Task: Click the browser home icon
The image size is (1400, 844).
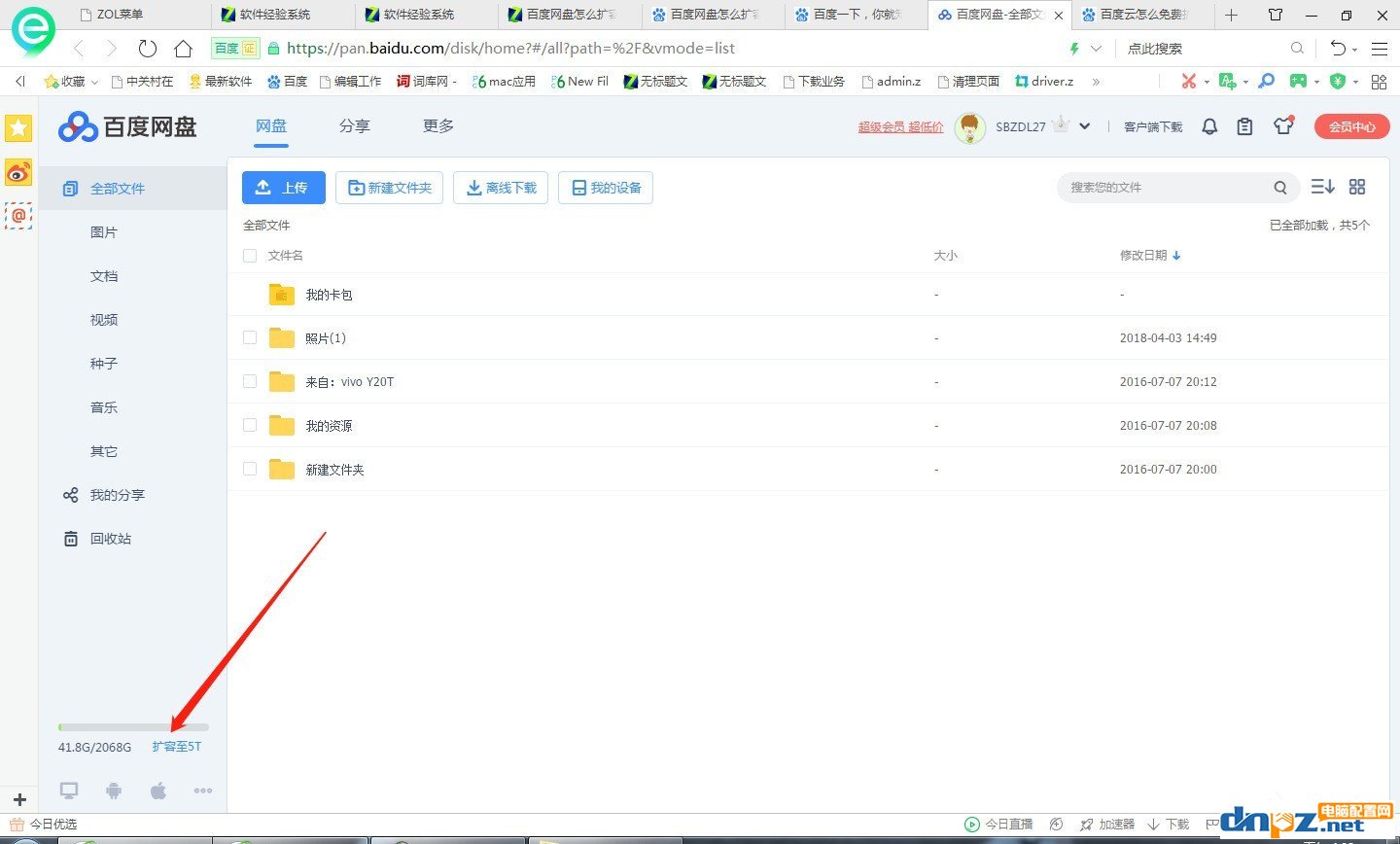Action: [183, 48]
